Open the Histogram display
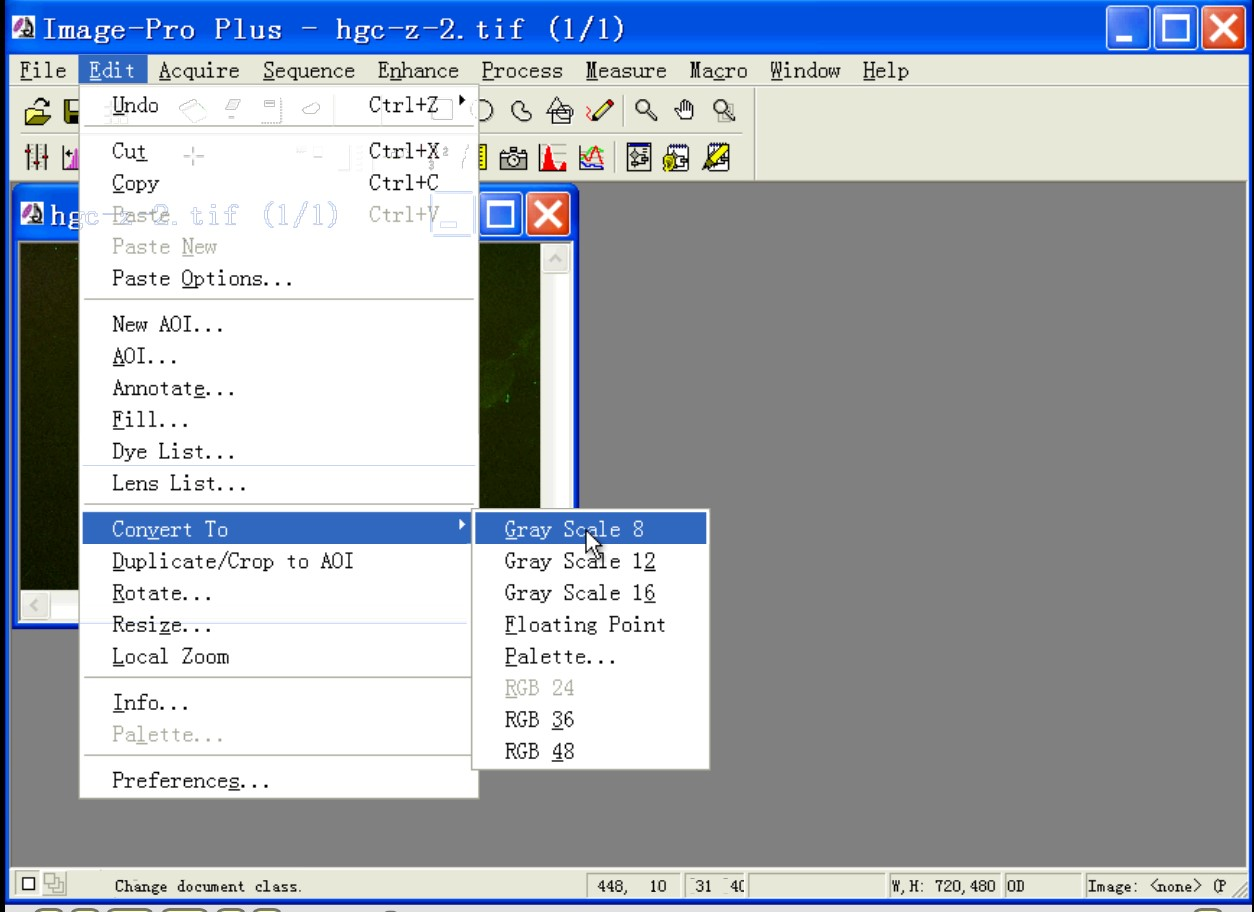Viewport: 1254px width, 912px height. click(552, 159)
